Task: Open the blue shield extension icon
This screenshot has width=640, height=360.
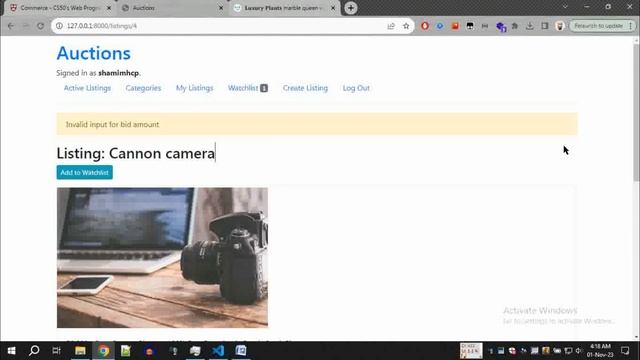Action: [x=440, y=26]
